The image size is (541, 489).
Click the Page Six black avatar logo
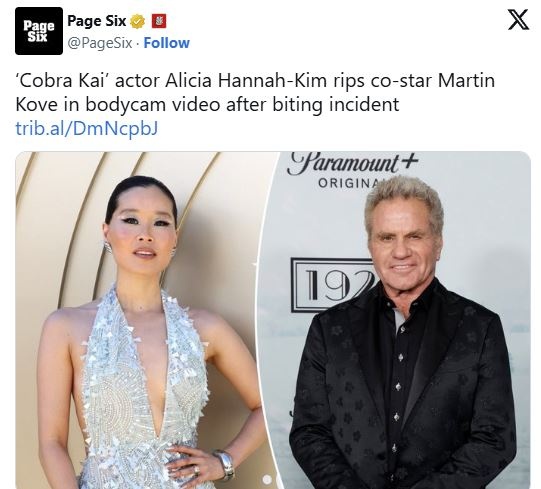click(39, 31)
